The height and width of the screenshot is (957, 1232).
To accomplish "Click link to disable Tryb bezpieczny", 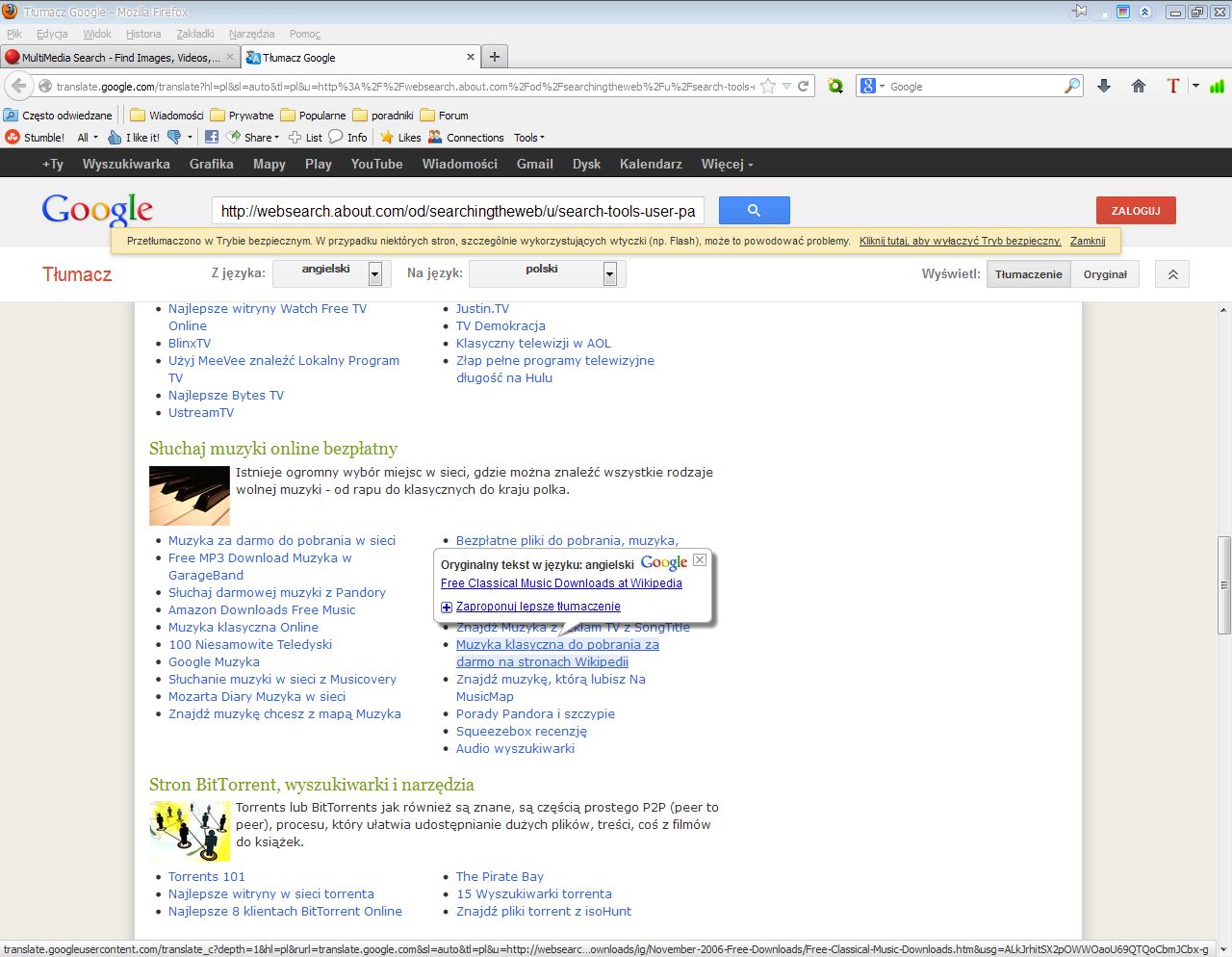I will 961,241.
